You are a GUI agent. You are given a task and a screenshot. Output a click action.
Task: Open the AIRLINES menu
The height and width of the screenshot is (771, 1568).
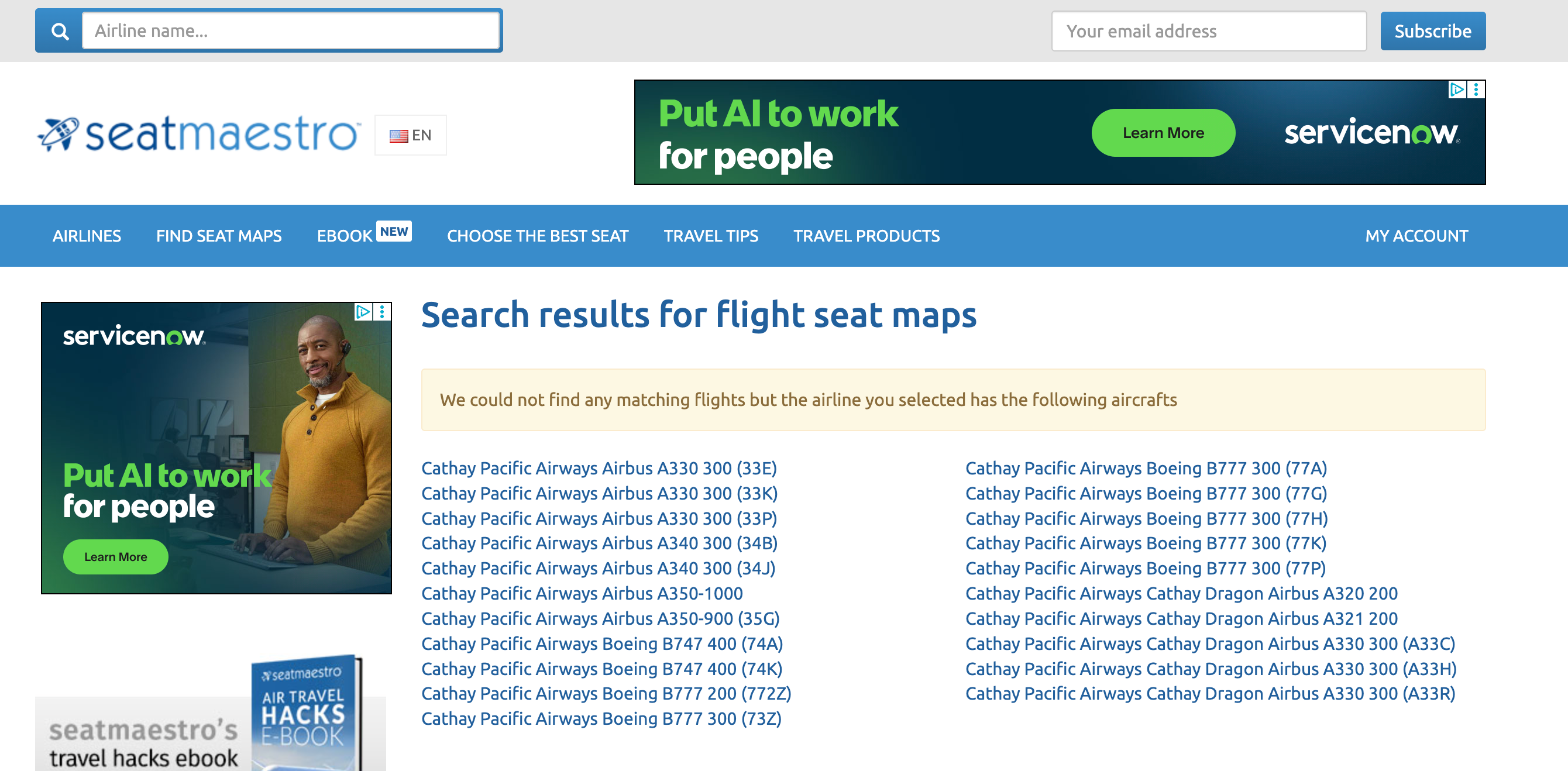[x=87, y=236]
